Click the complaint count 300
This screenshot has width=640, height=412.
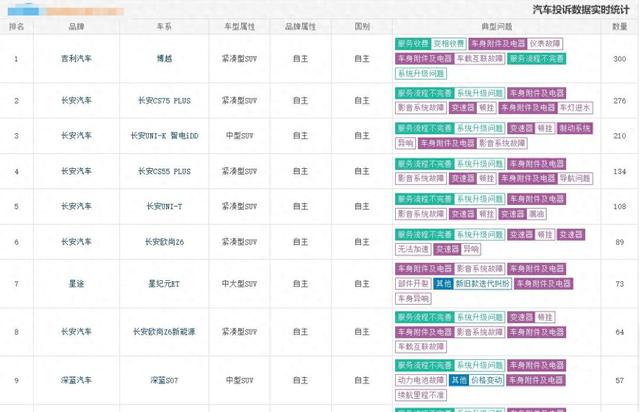click(x=620, y=59)
